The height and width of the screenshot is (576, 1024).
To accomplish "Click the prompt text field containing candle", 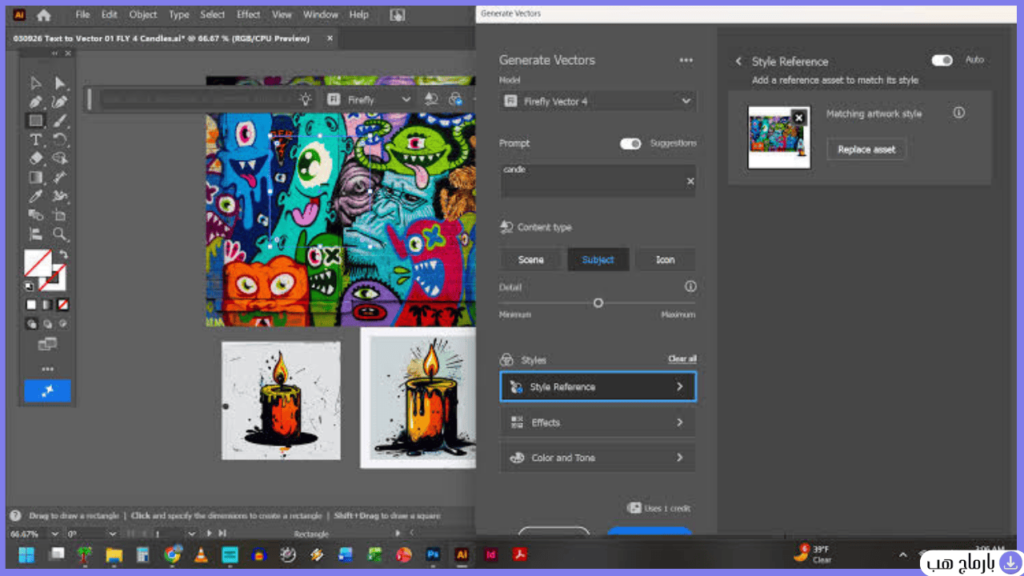I will 598,180.
